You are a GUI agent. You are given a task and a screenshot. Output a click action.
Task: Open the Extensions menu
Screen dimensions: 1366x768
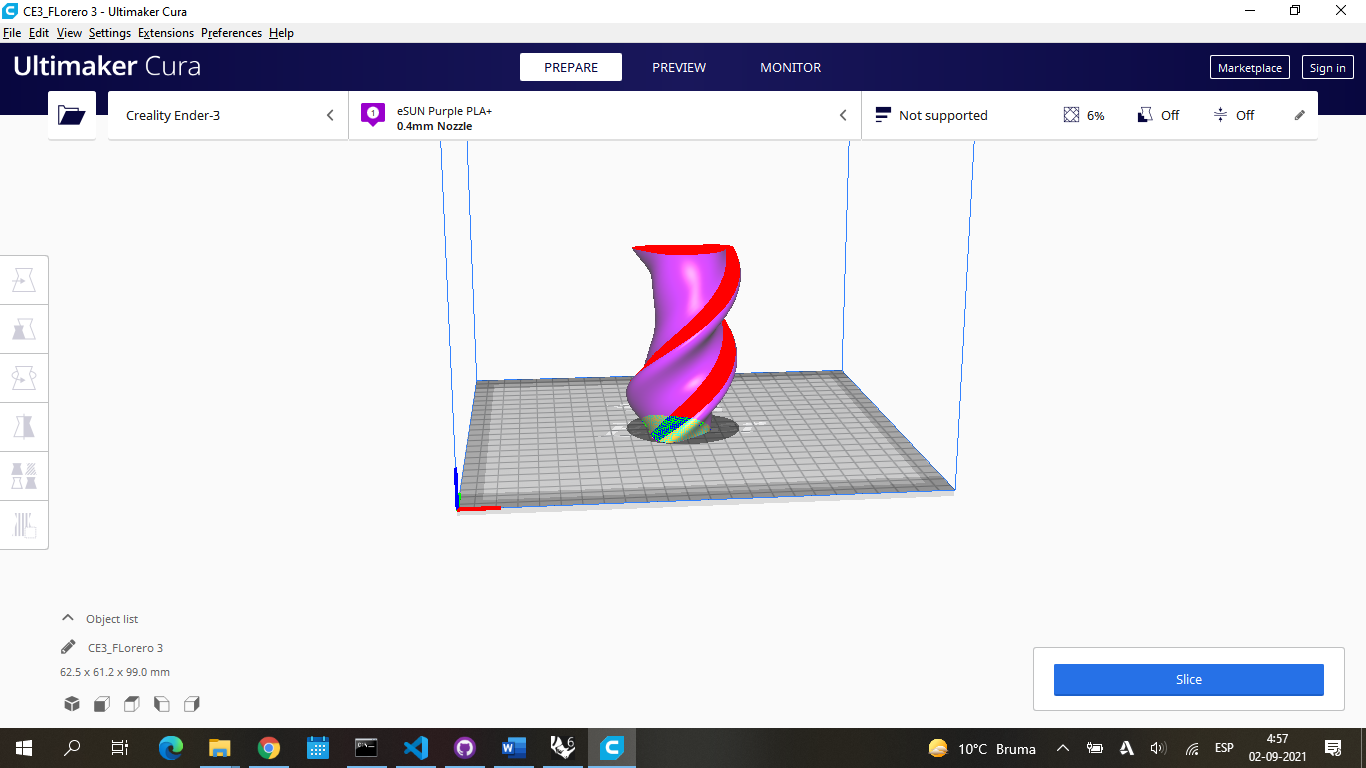pyautogui.click(x=166, y=32)
